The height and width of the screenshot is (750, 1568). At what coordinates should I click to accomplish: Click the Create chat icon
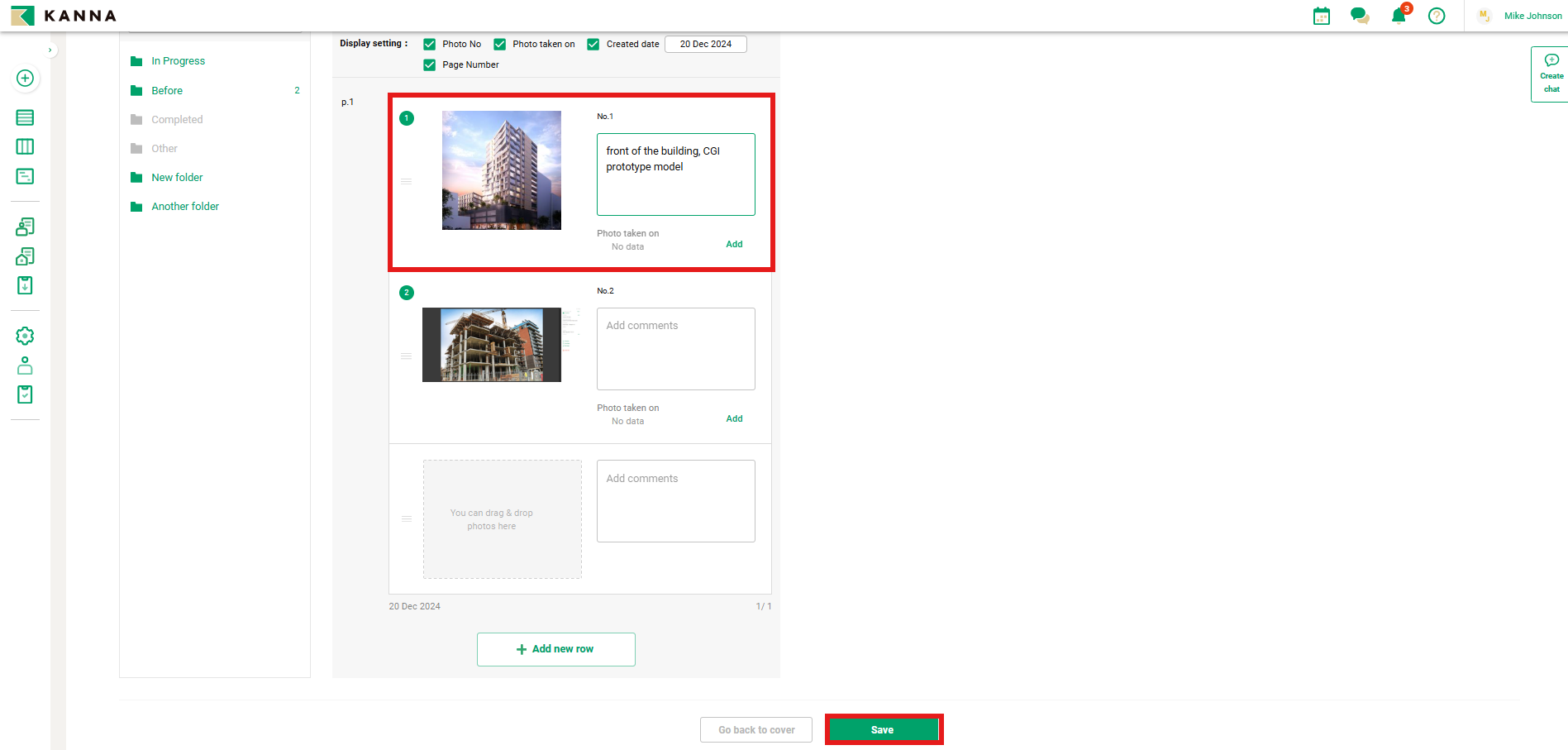point(1551,74)
